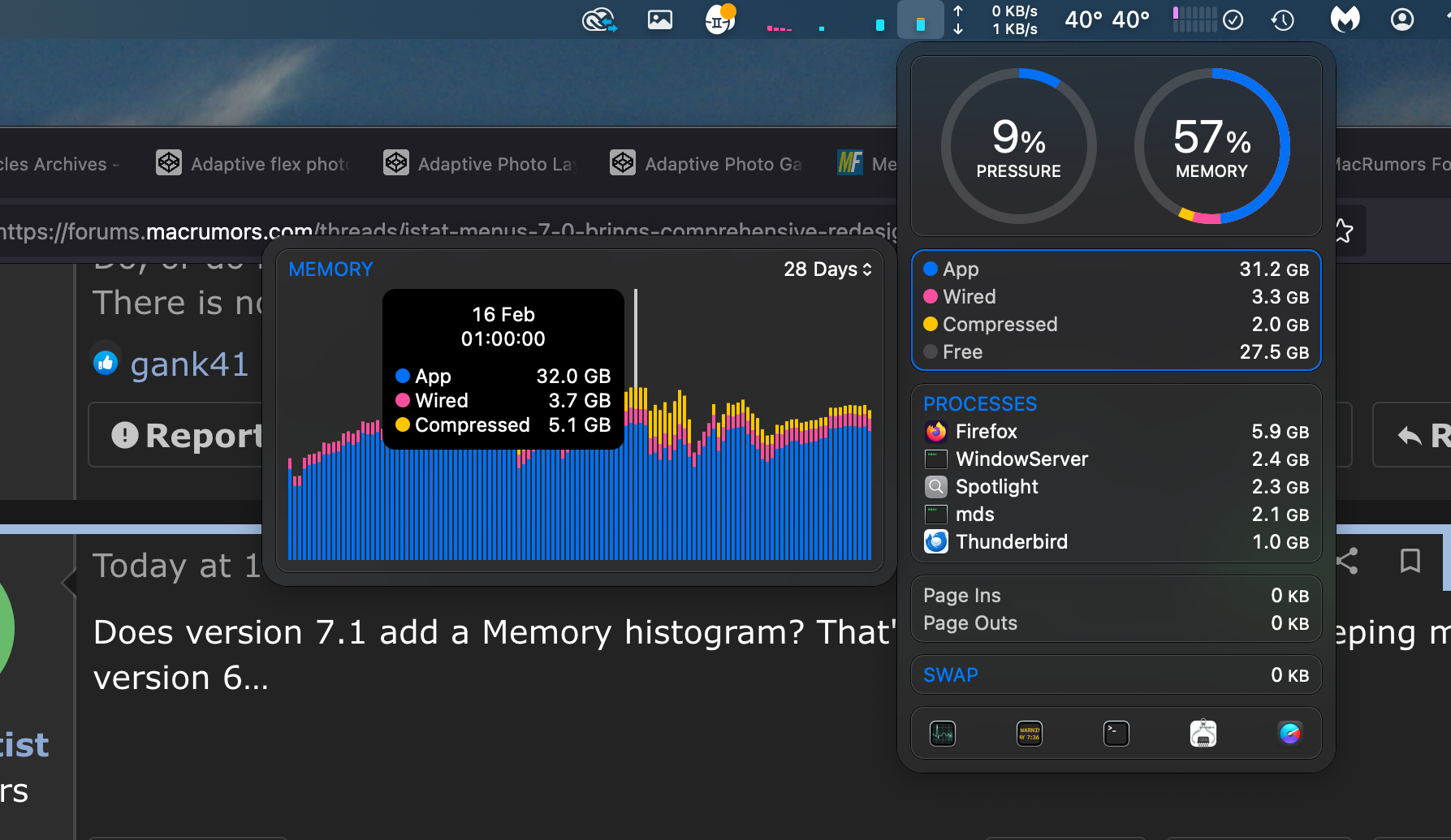
Task: Open the MF bookmark
Action: pyautogui.click(x=866, y=164)
